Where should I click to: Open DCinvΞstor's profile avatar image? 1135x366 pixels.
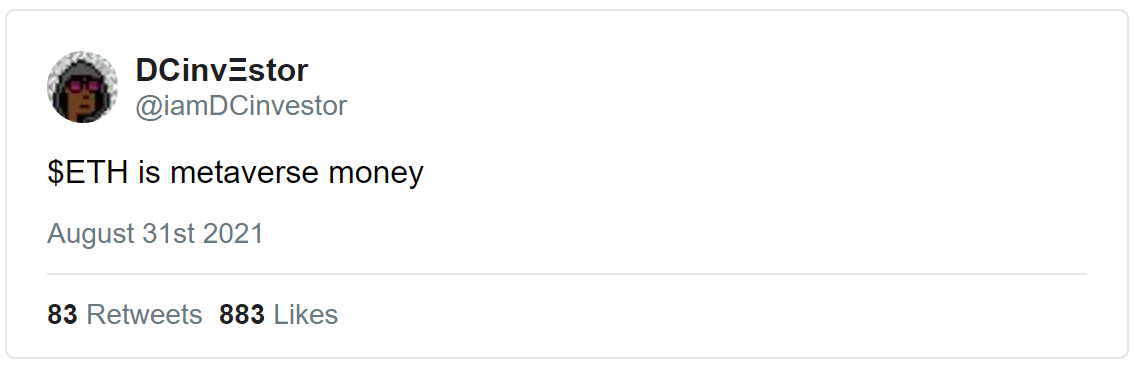point(83,87)
